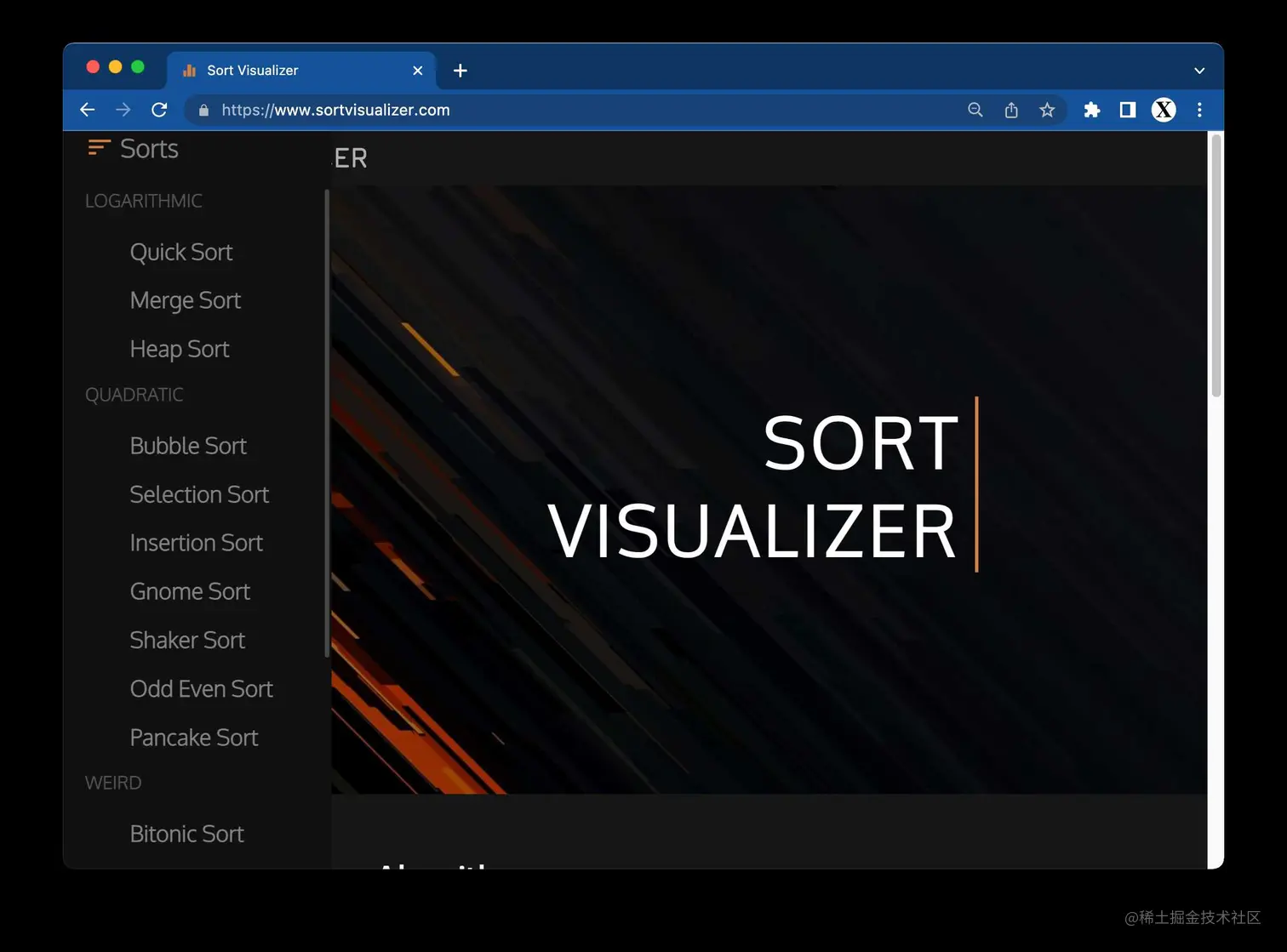Viewport: 1287px width, 952px height.
Task: Open a new browser tab
Action: pyautogui.click(x=460, y=71)
